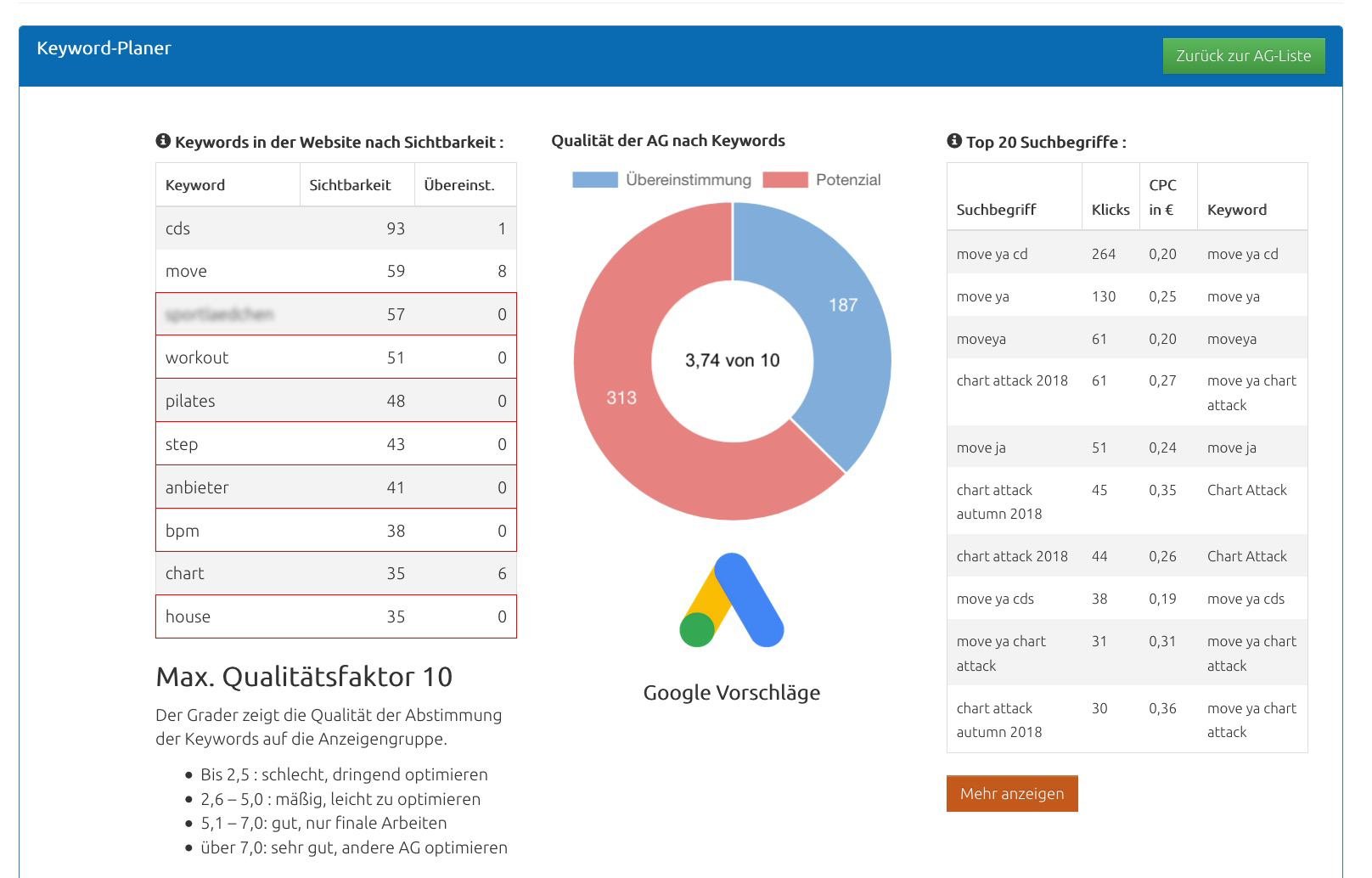This screenshot has height=878, width=1372.
Task: Click the Keyword-Planer panel title
Action: point(104,48)
